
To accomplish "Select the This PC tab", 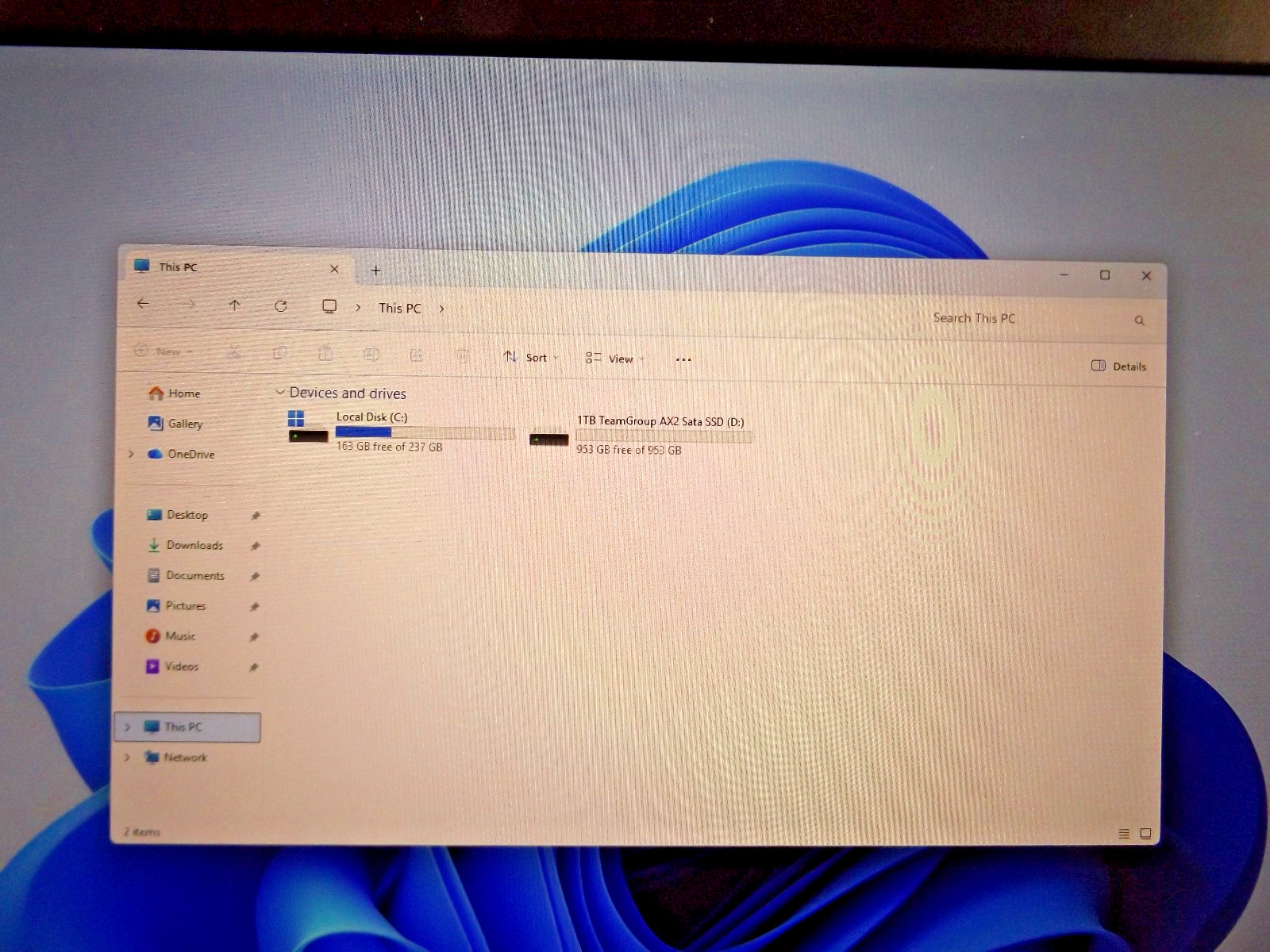I will (x=237, y=267).
